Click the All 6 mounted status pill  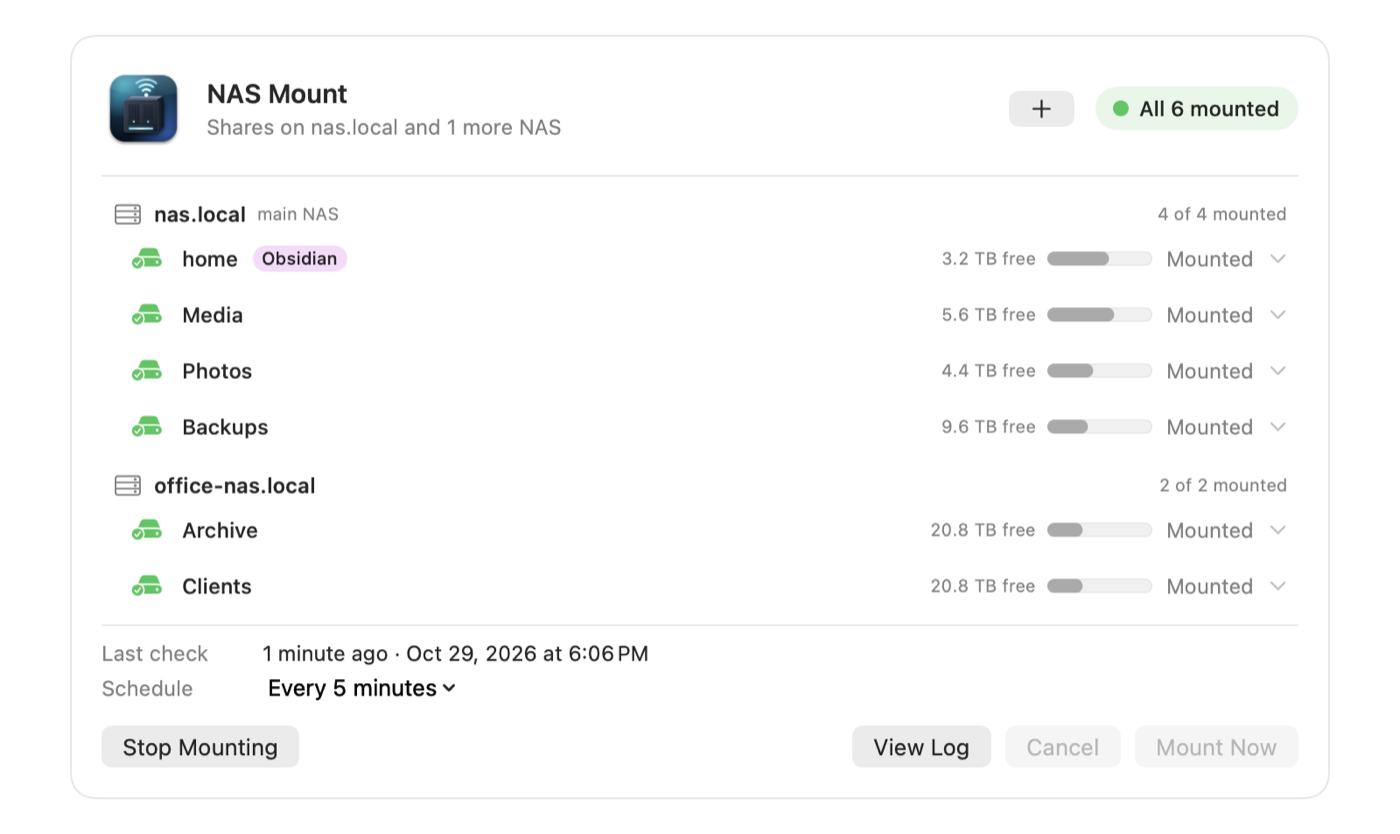(x=1197, y=109)
